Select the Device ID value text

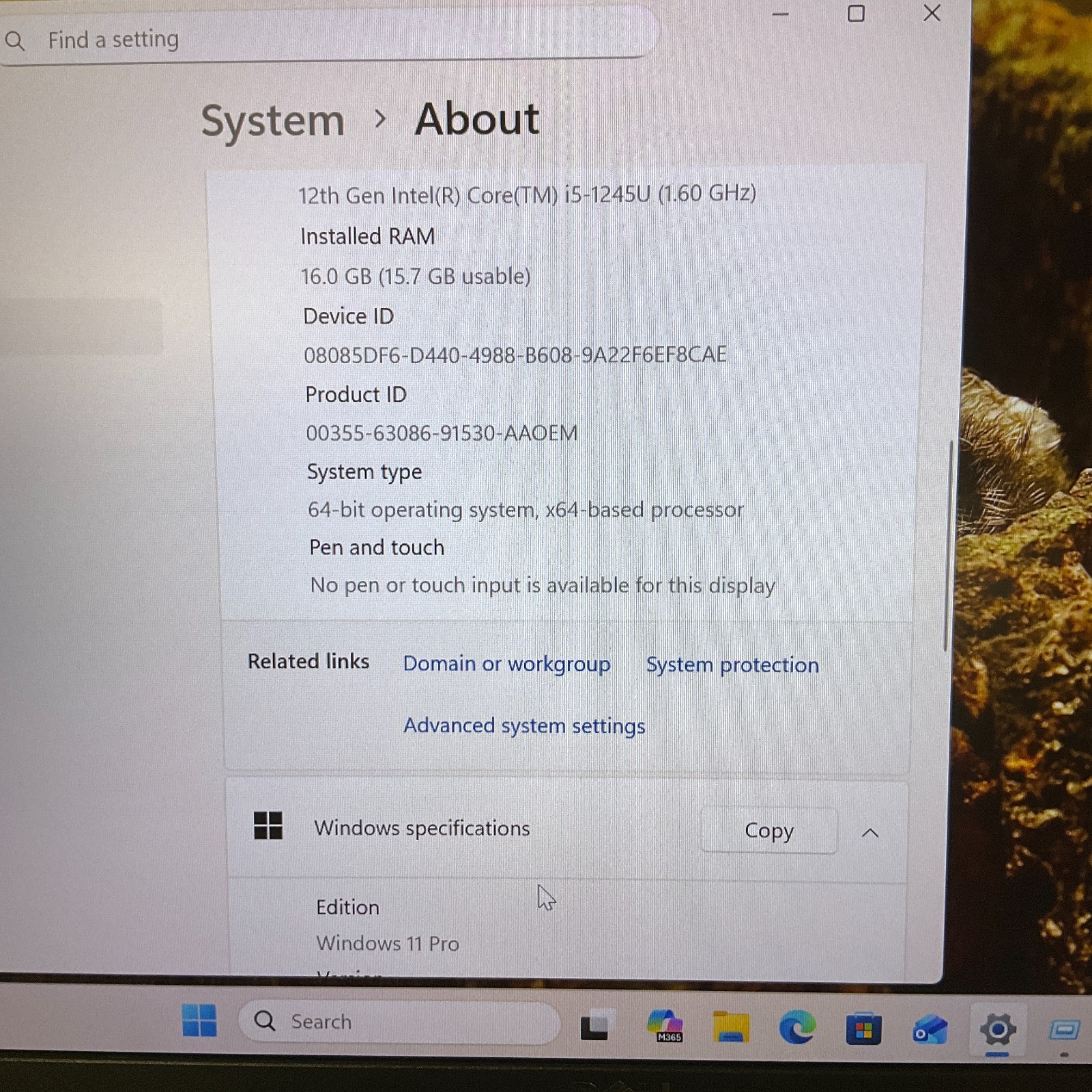tap(515, 355)
